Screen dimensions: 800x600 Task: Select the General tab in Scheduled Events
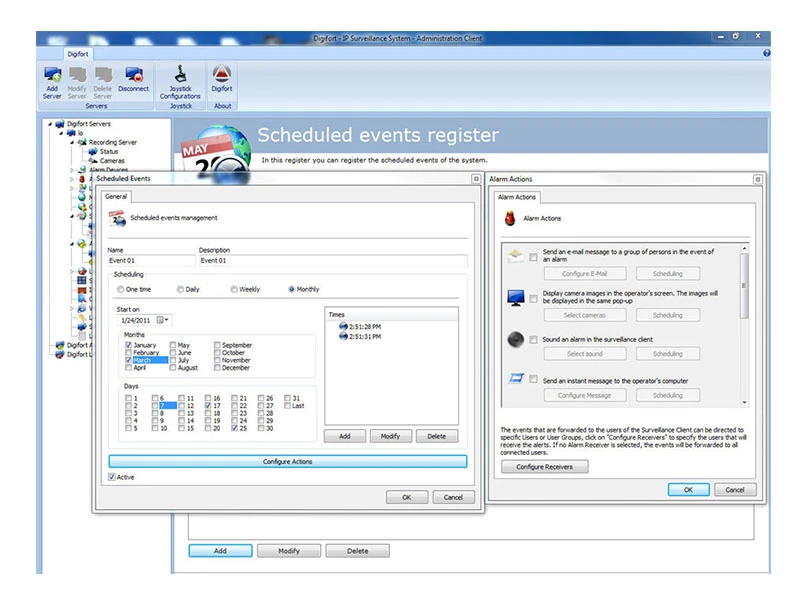(115, 196)
